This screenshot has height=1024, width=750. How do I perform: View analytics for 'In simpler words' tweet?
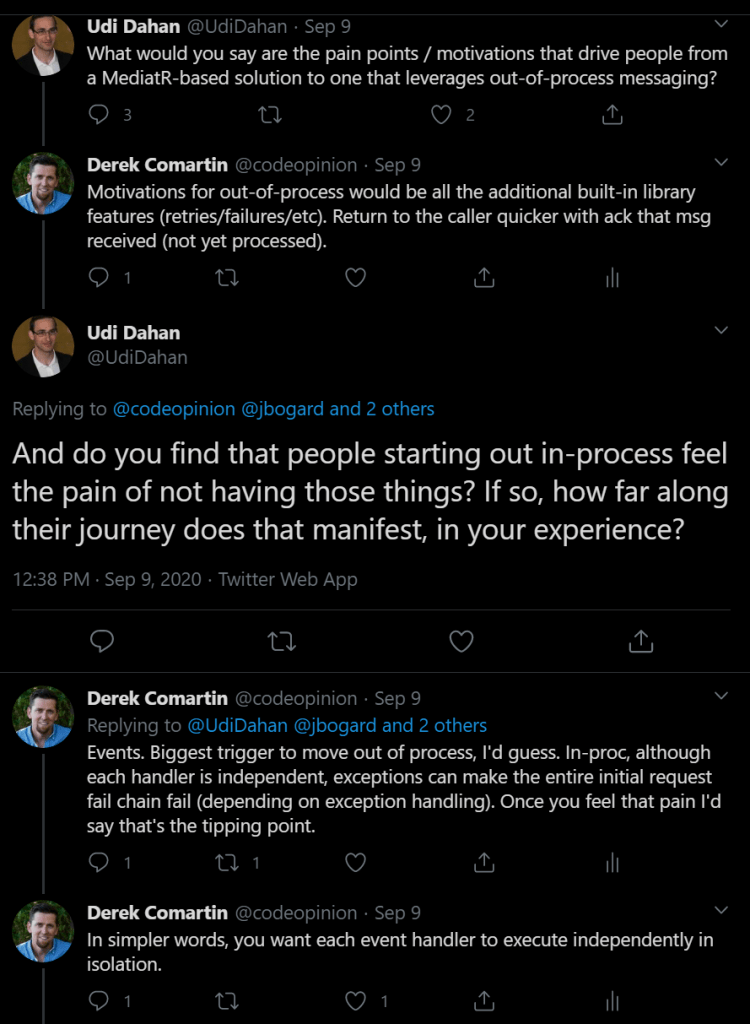[x=612, y=1000]
